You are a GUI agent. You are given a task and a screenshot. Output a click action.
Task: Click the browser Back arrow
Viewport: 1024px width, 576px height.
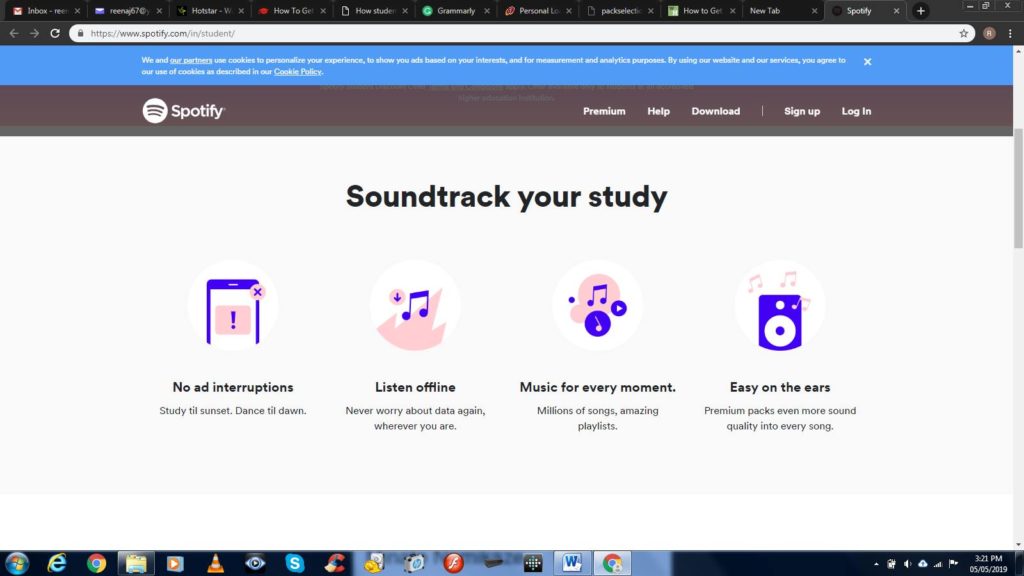click(x=14, y=33)
